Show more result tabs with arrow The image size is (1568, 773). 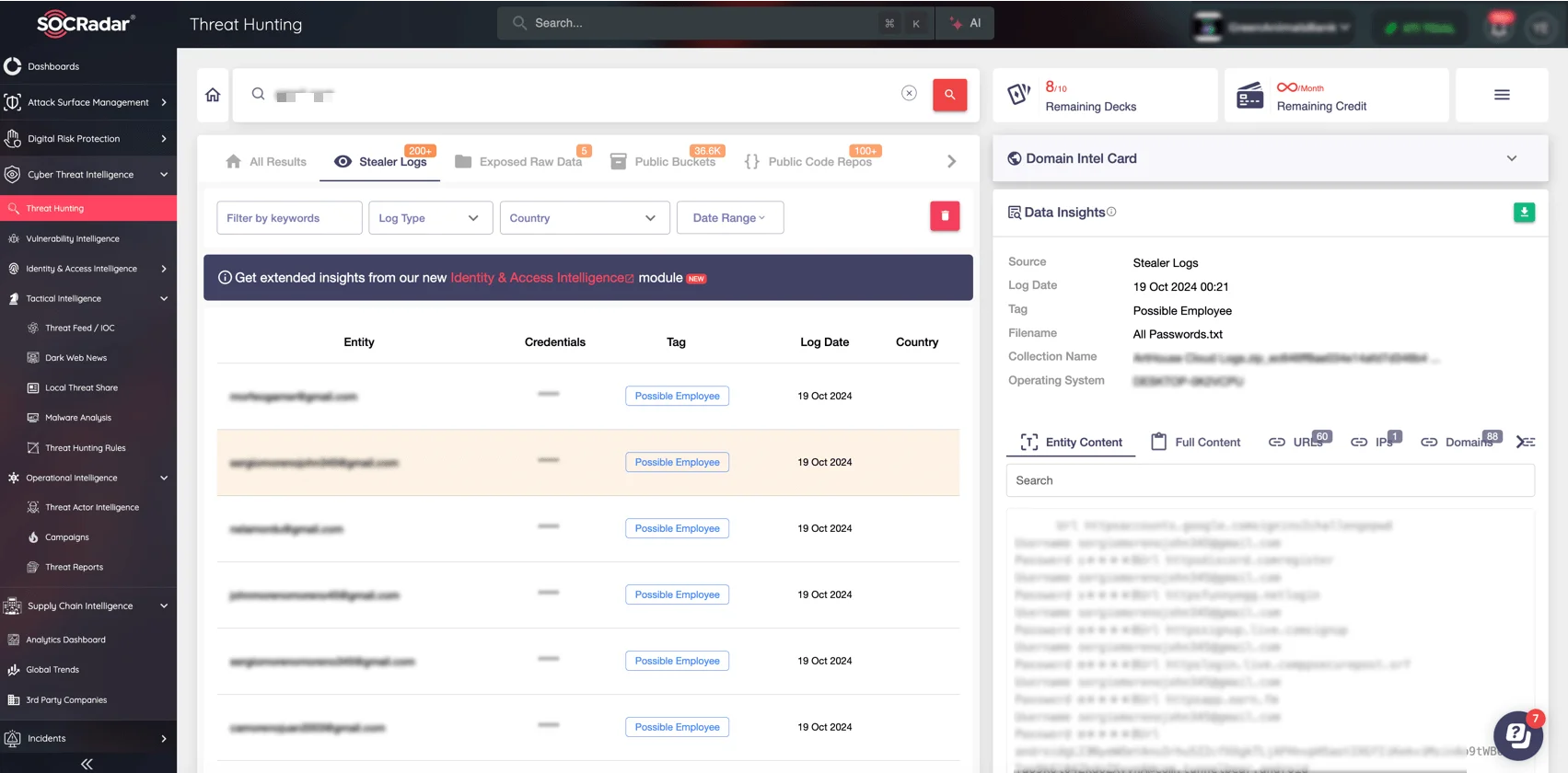point(951,162)
